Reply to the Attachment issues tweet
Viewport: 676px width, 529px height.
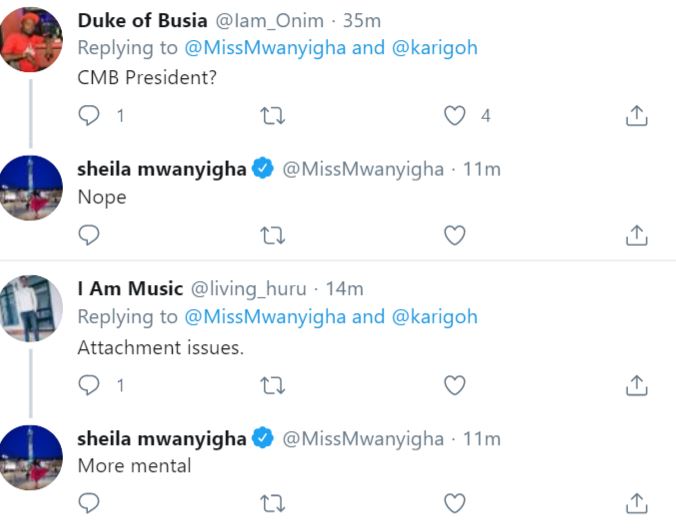click(x=89, y=385)
